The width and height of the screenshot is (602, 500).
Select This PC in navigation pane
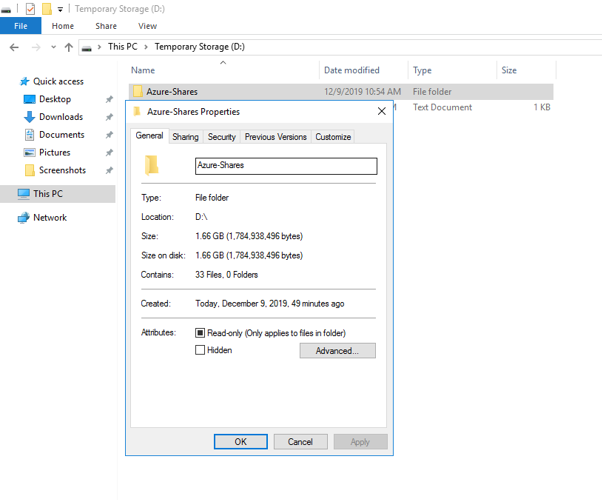click(58, 194)
